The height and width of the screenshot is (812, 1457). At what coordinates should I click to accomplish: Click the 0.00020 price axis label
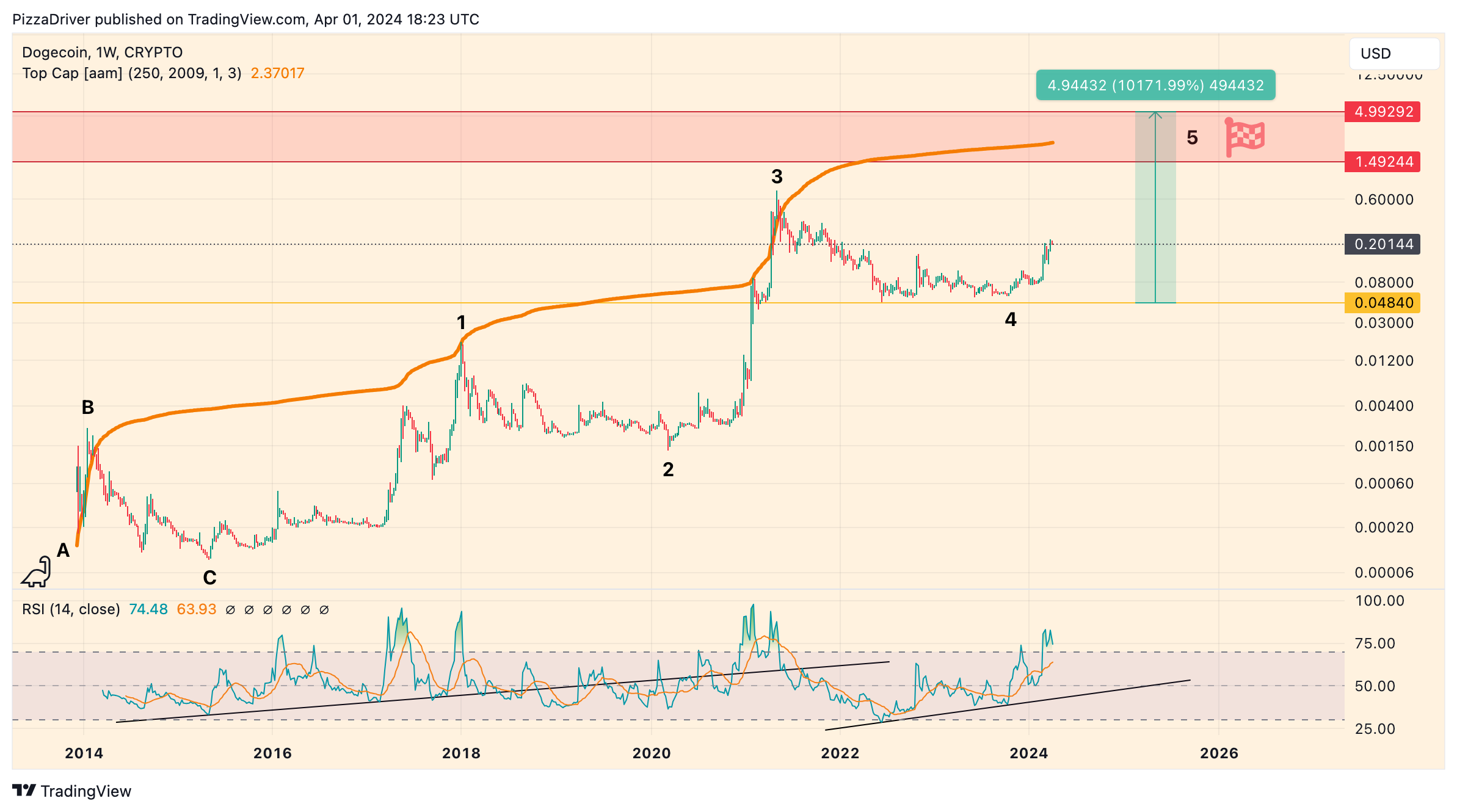click(1384, 527)
